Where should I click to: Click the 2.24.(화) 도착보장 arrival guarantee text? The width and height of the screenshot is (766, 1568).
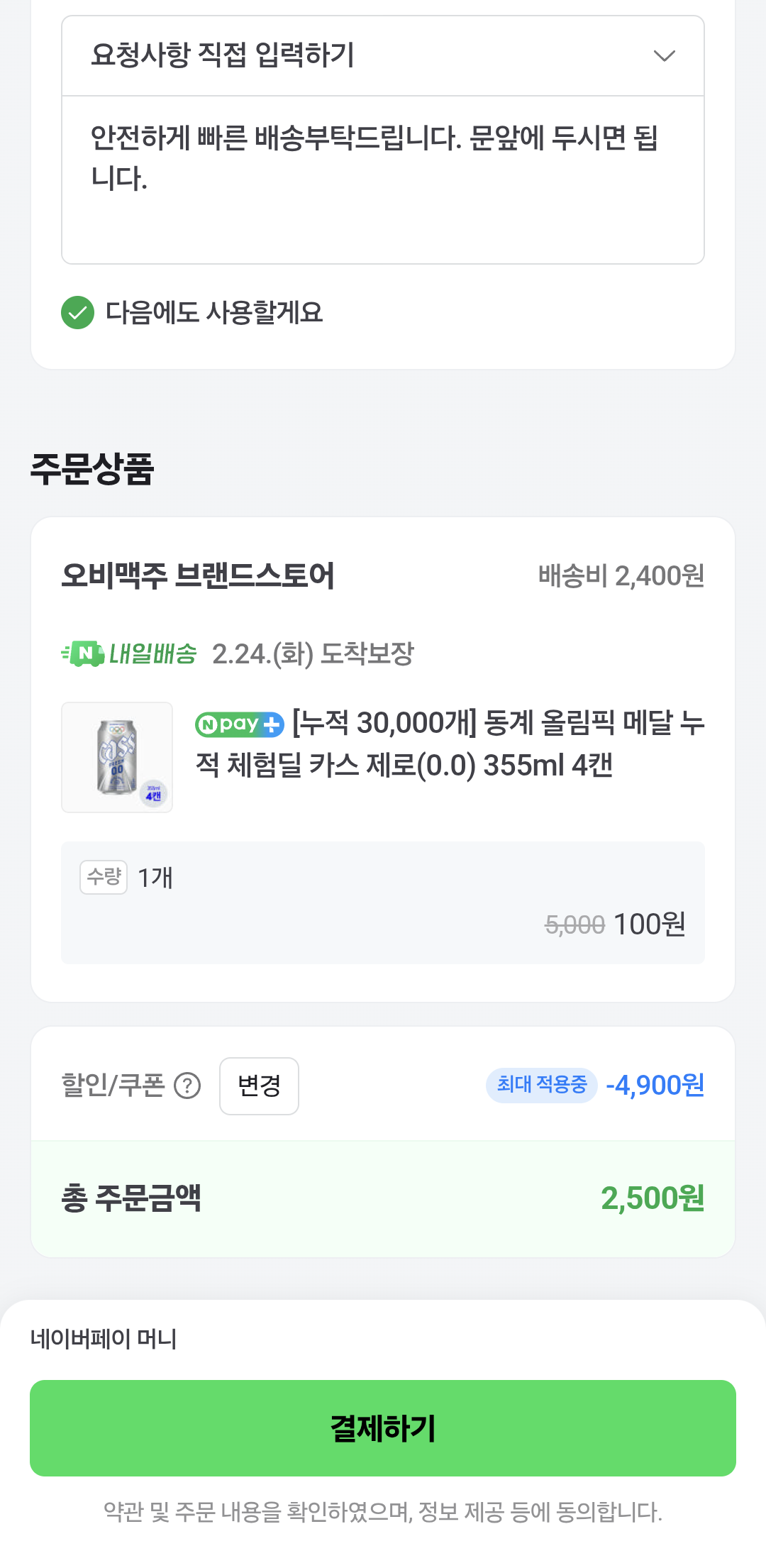click(x=313, y=654)
